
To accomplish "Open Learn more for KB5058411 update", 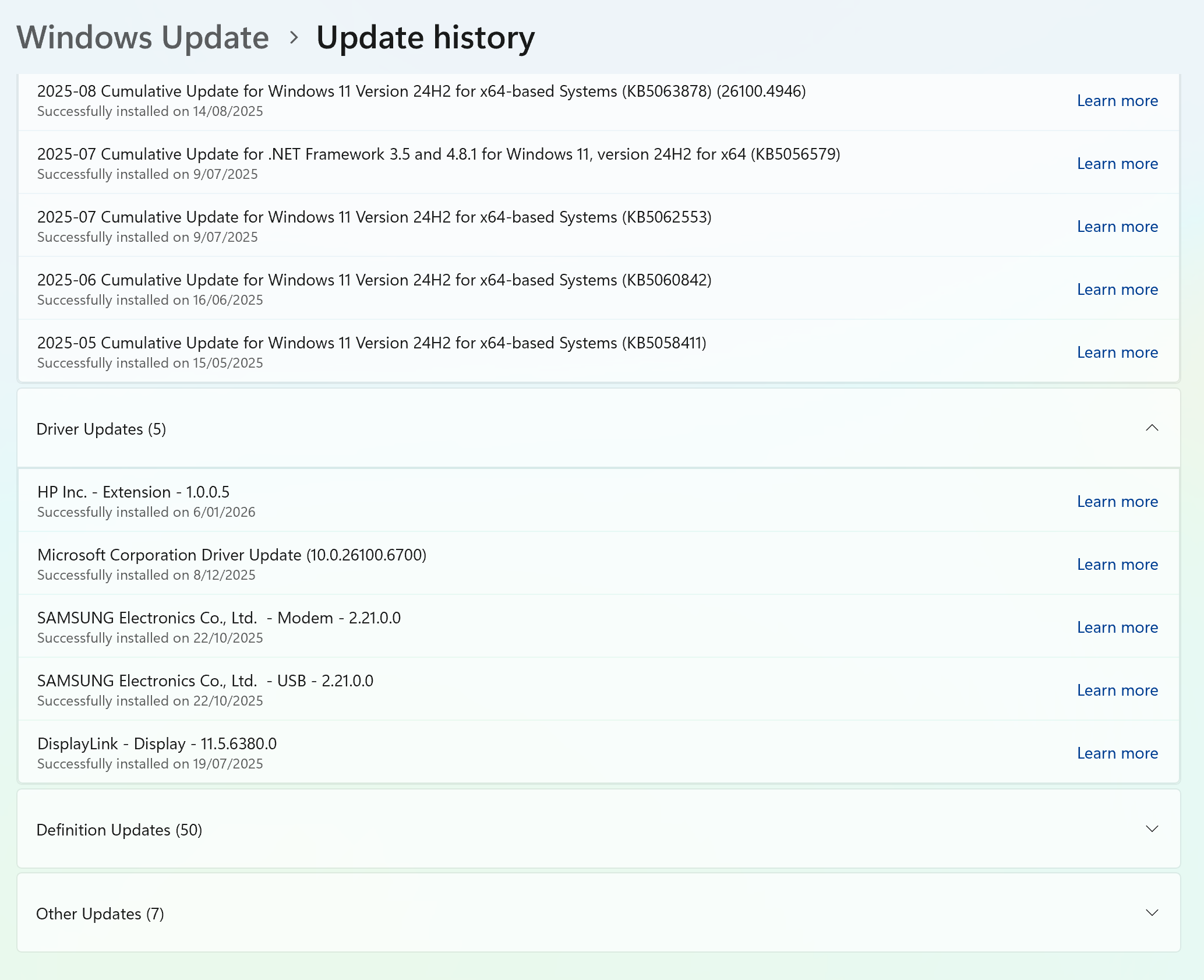I will 1117,352.
